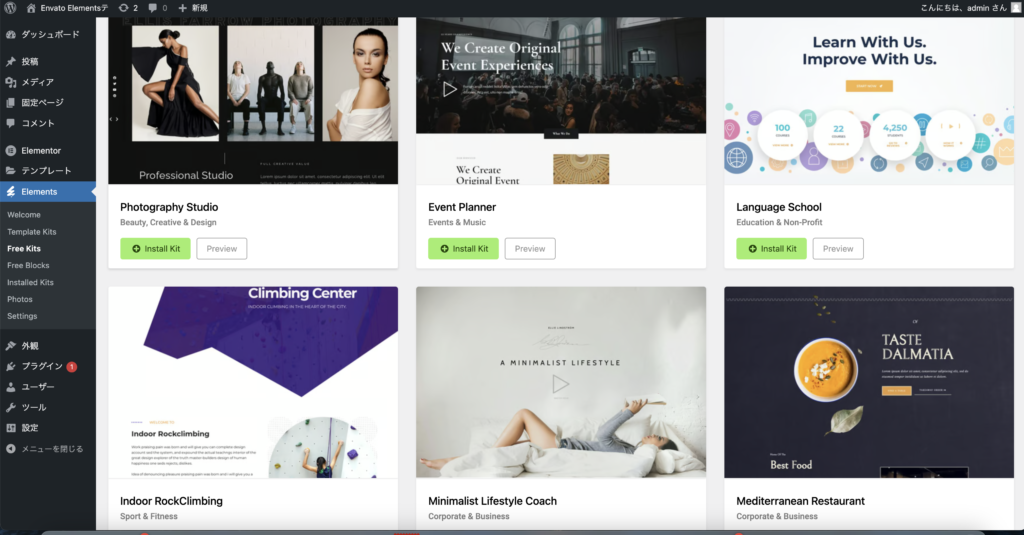Open Installed Kits submenu item
The width and height of the screenshot is (1024, 535).
pos(30,282)
